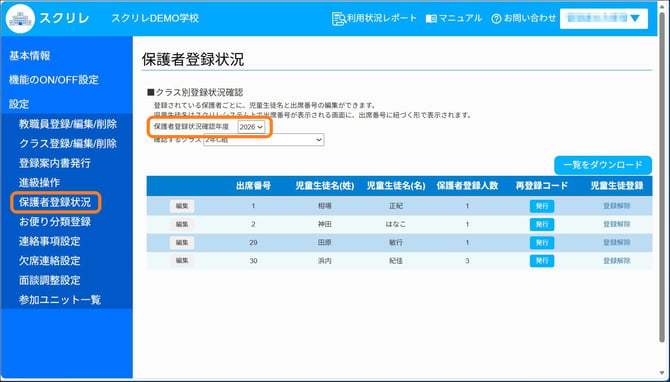Open 教職員登録/編集/削除 menu item
The image size is (670, 382).
point(68,124)
